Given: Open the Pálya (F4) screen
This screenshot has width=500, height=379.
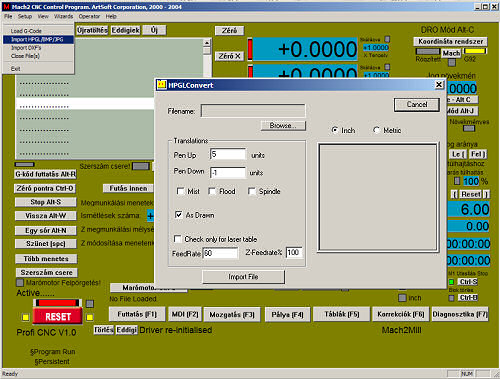Looking at the screenshot, I should coord(287,314).
